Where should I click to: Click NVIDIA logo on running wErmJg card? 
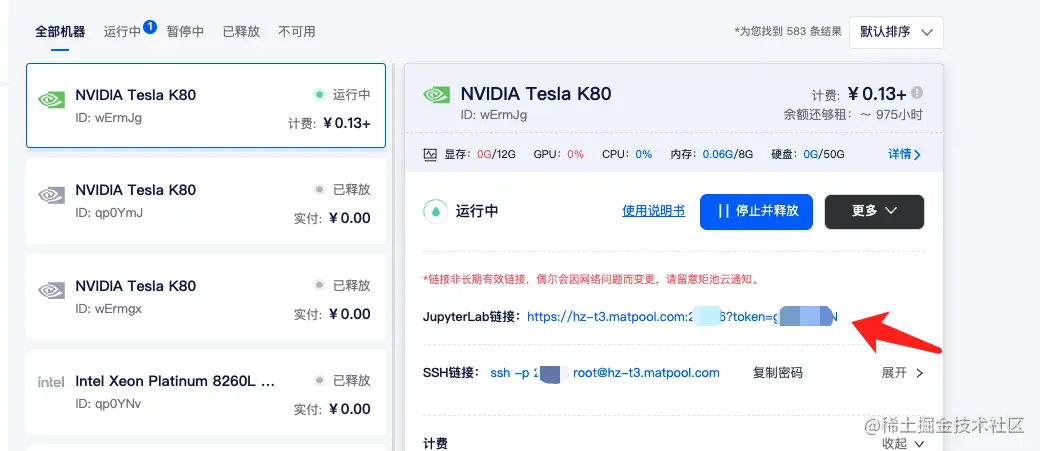[51, 100]
